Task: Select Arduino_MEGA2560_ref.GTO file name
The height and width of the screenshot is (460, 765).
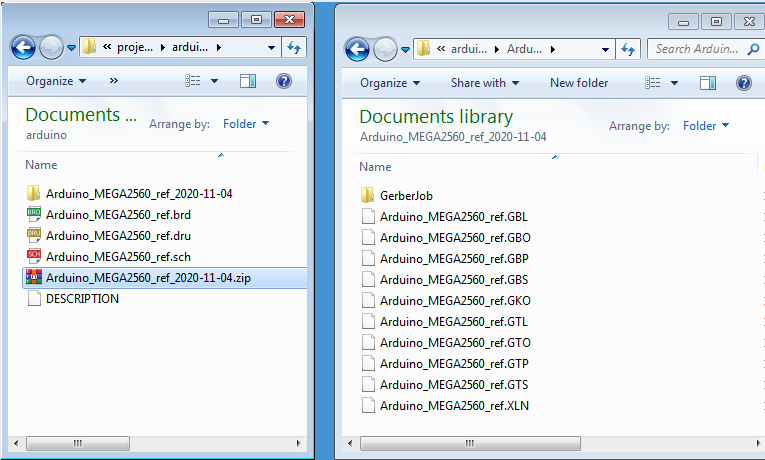Action: [x=455, y=343]
